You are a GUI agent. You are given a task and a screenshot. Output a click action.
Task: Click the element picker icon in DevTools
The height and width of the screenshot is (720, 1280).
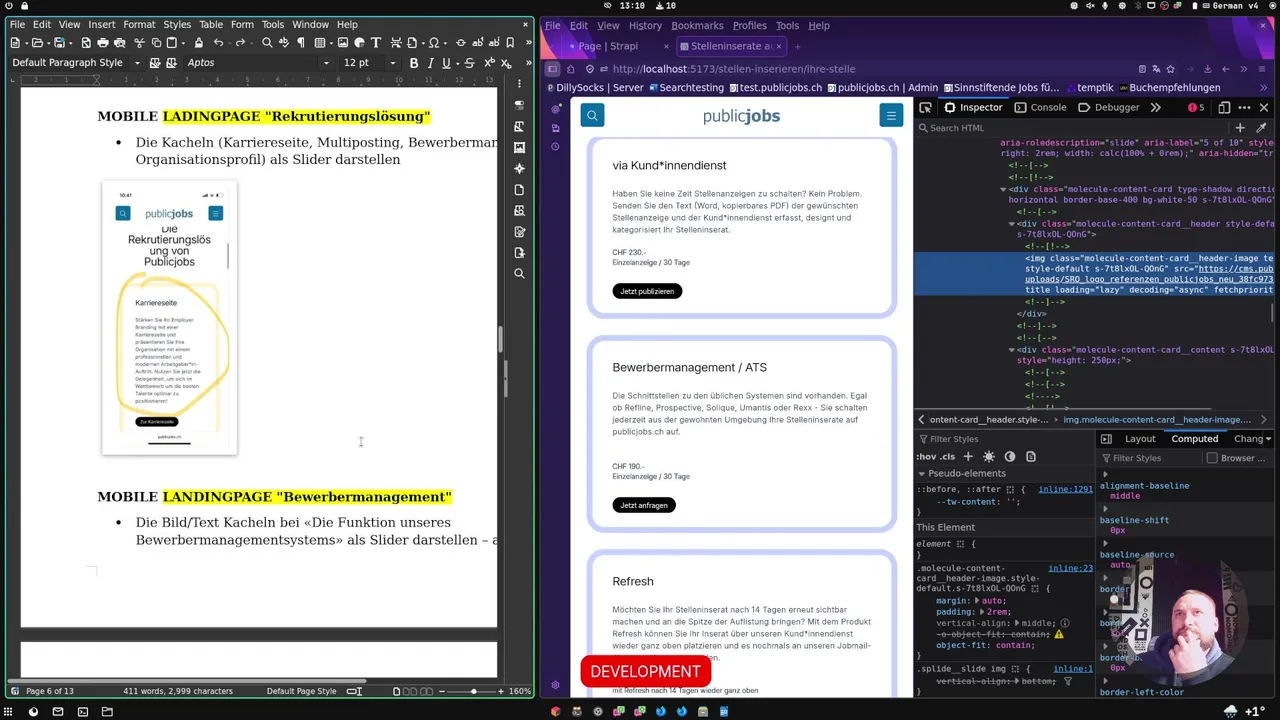tap(925, 108)
